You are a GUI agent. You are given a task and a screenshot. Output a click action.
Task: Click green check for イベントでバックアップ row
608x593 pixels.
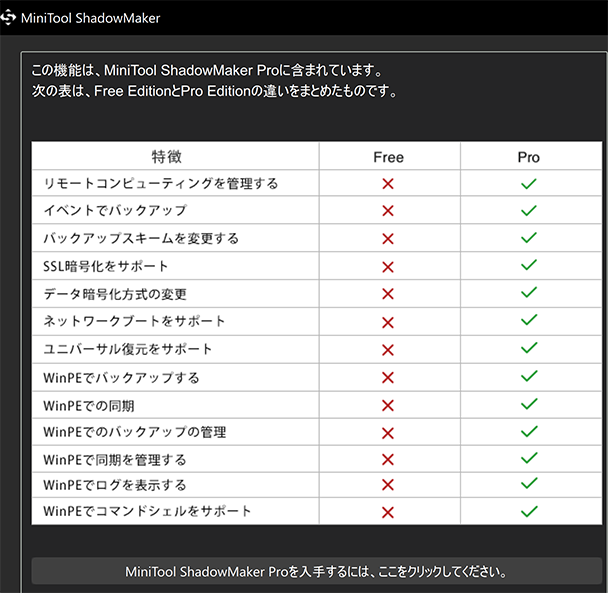click(x=529, y=210)
